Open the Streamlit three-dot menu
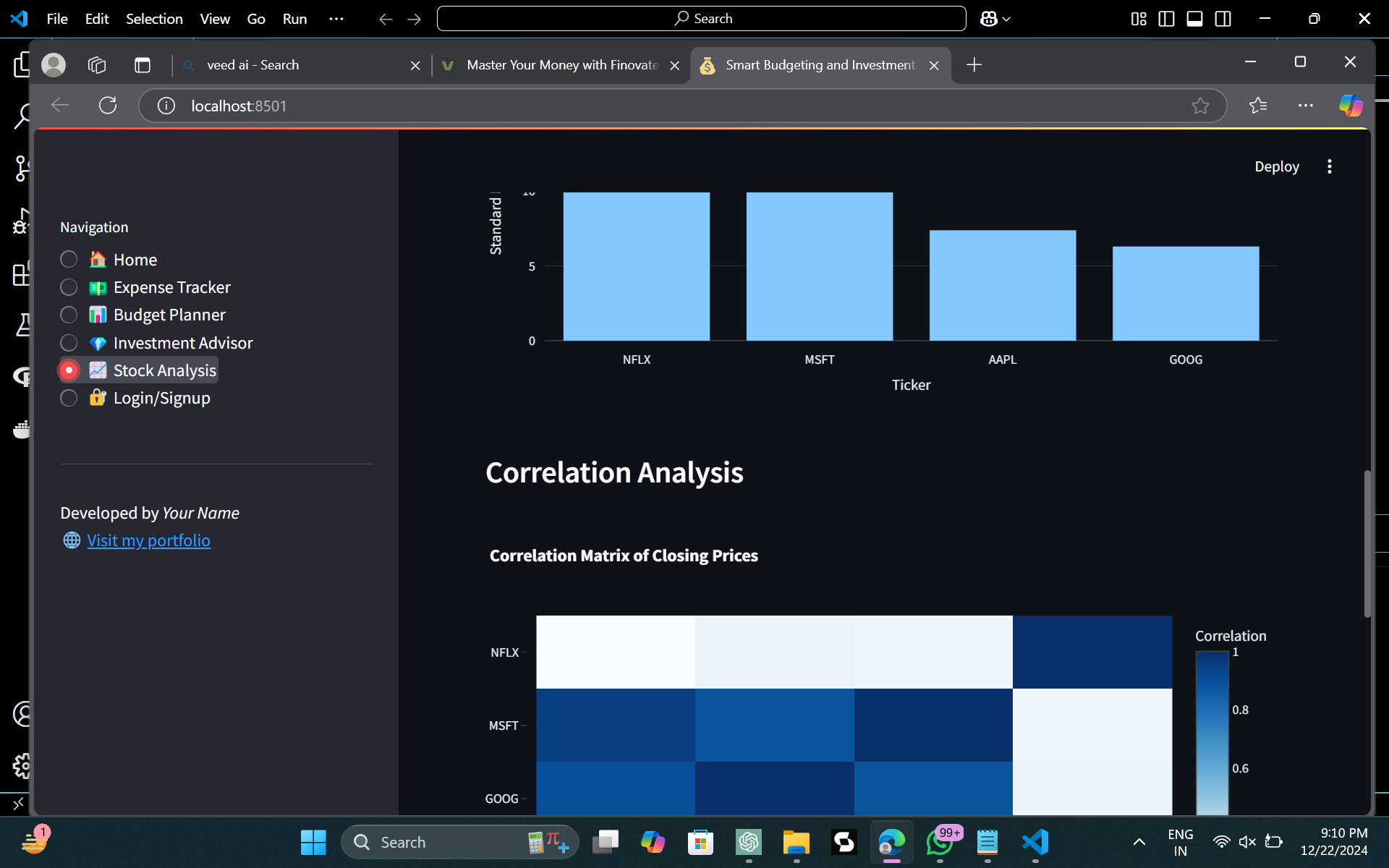The height and width of the screenshot is (868, 1389). click(1329, 166)
